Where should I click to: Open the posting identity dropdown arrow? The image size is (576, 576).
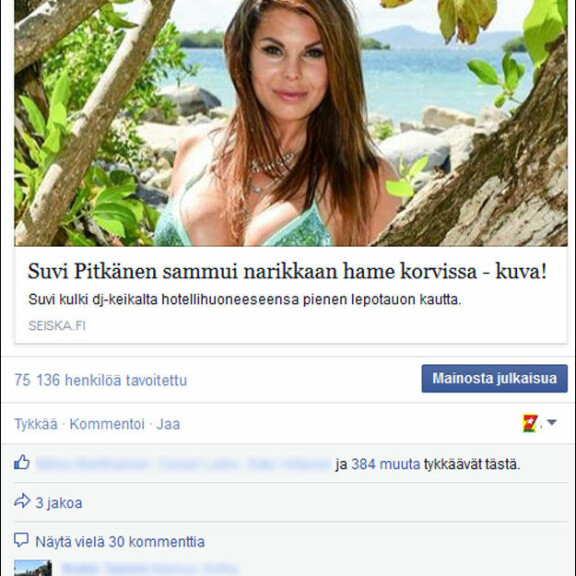click(551, 422)
